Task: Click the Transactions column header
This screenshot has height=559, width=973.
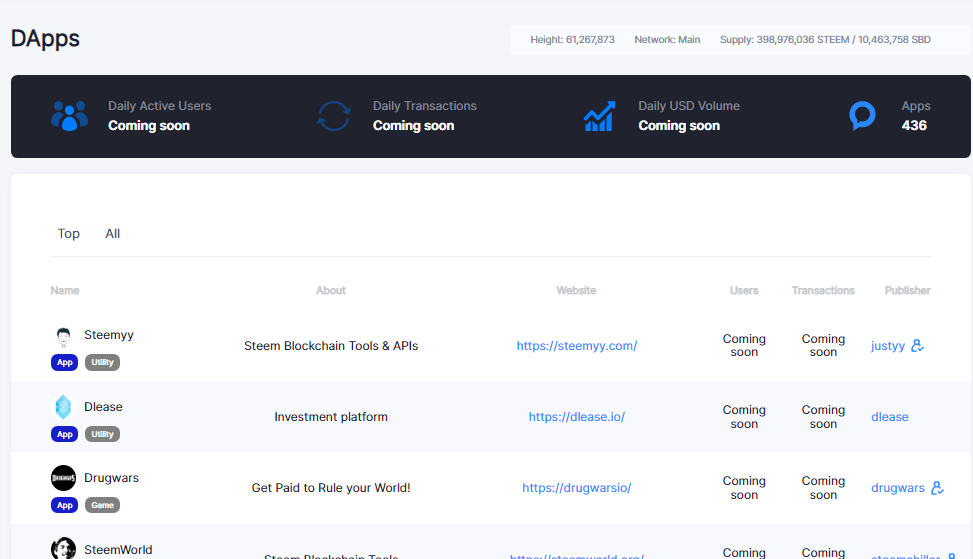Action: 823,290
